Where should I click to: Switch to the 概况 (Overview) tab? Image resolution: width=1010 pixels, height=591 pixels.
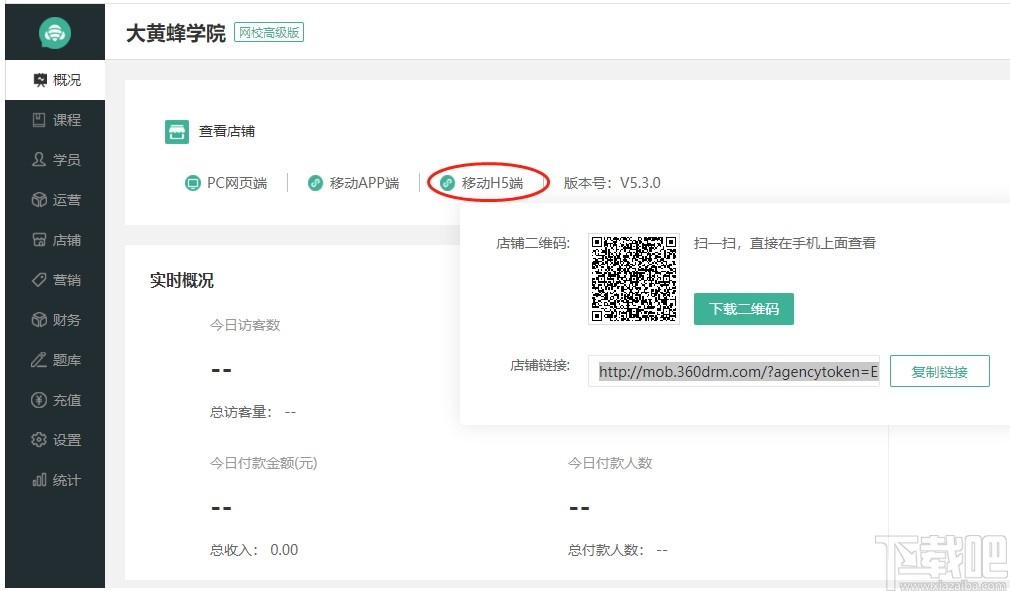tap(55, 80)
